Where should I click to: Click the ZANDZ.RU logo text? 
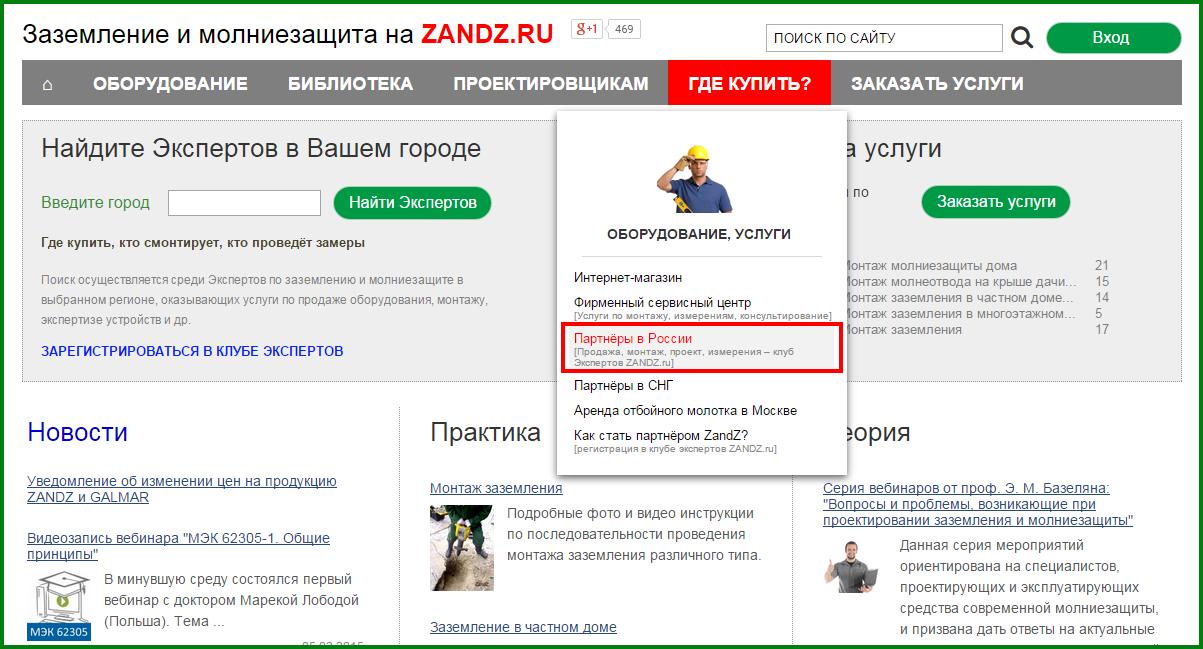click(487, 33)
